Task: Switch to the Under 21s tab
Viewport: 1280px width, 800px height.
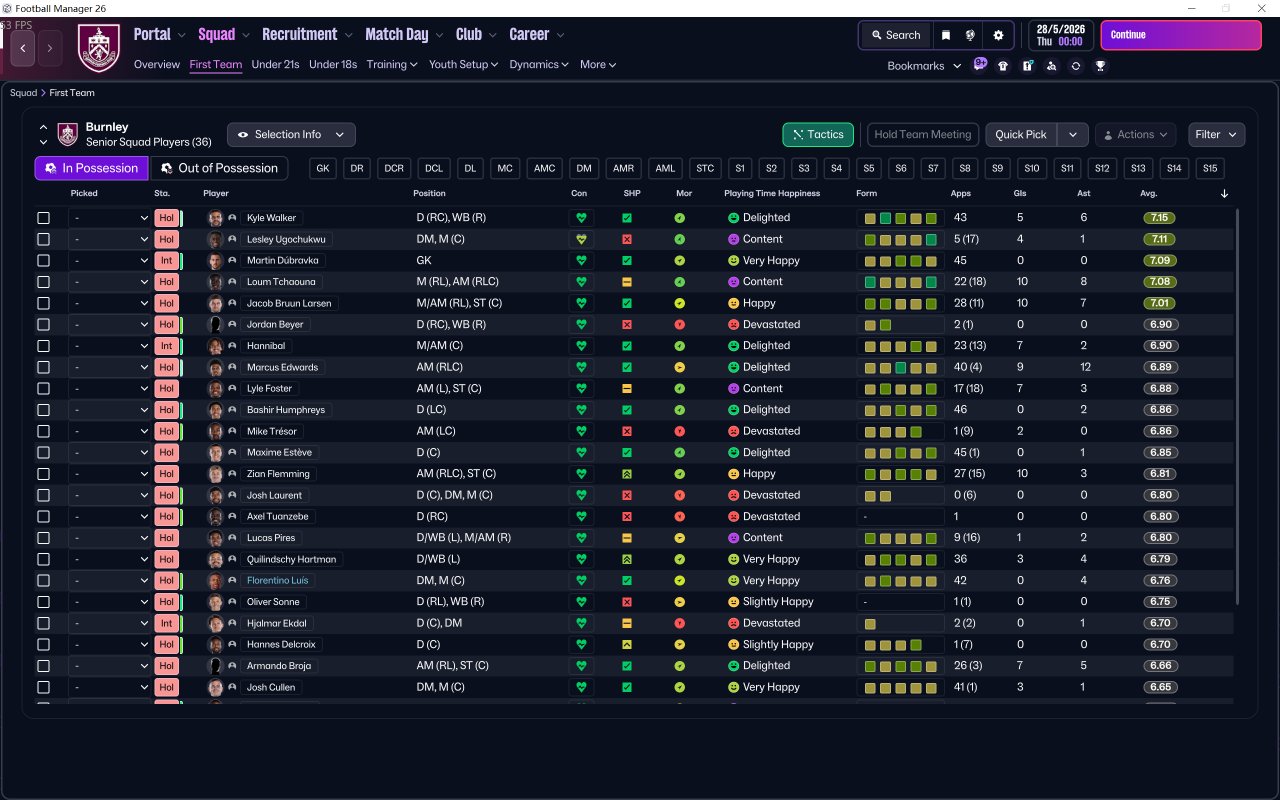Action: tap(275, 64)
